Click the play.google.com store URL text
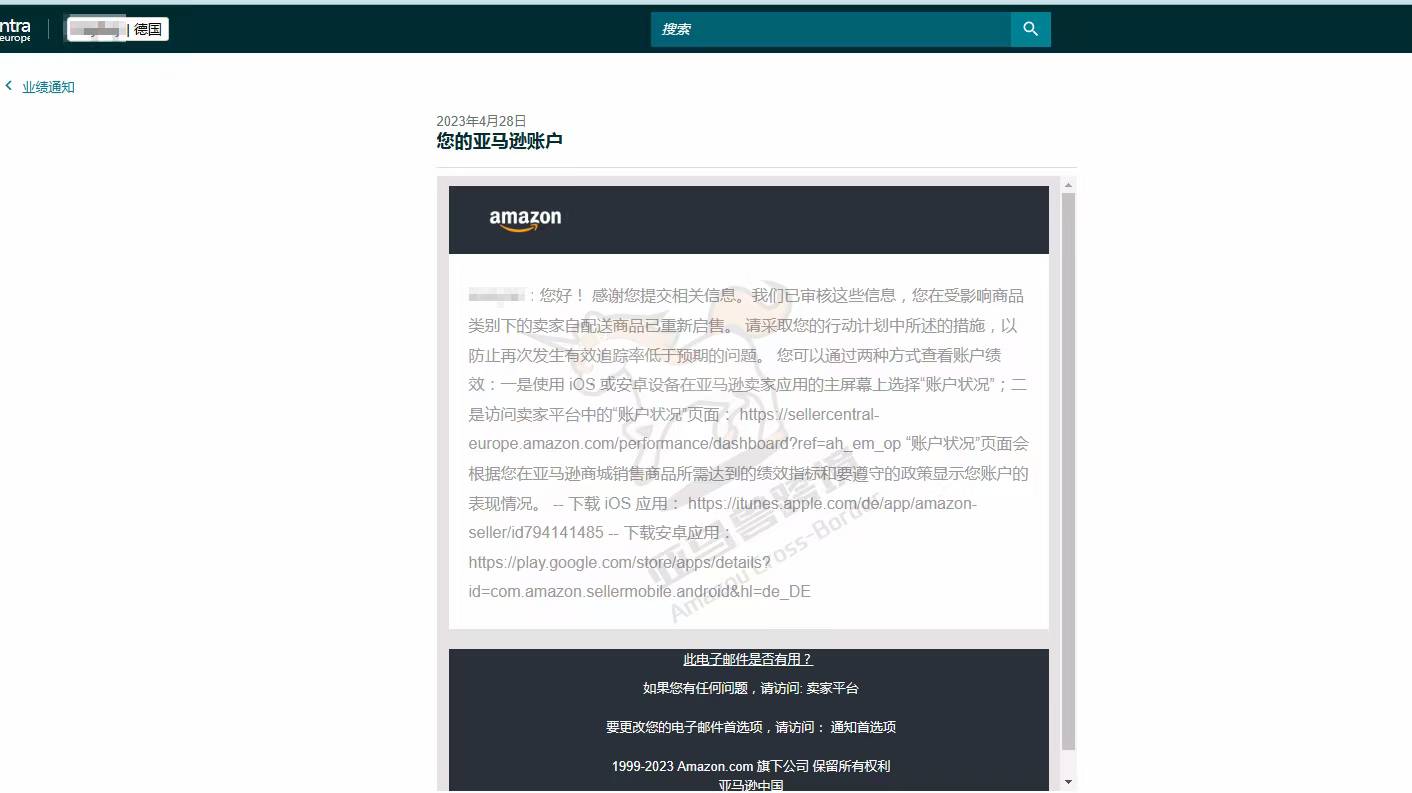 point(639,577)
